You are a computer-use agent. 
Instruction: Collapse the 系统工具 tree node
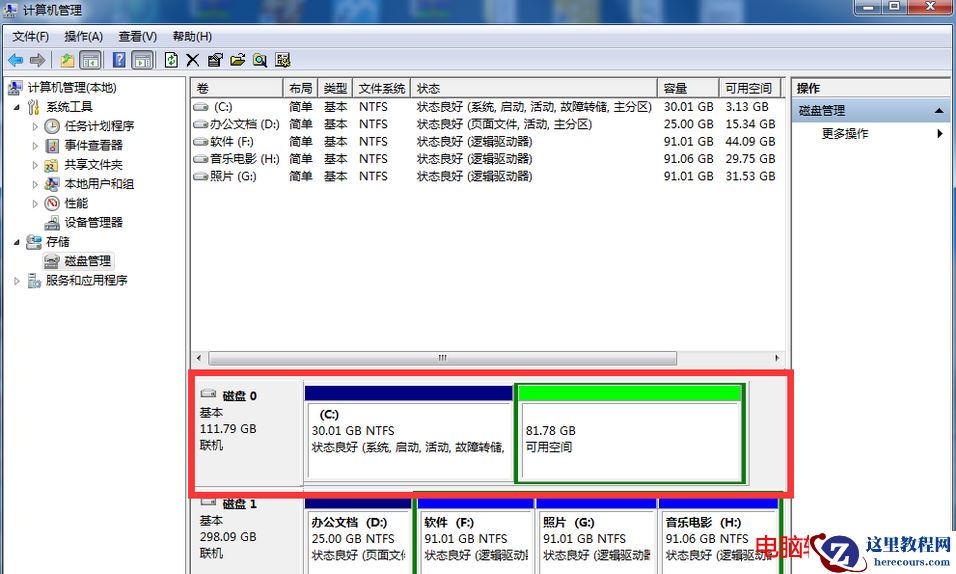point(17,107)
